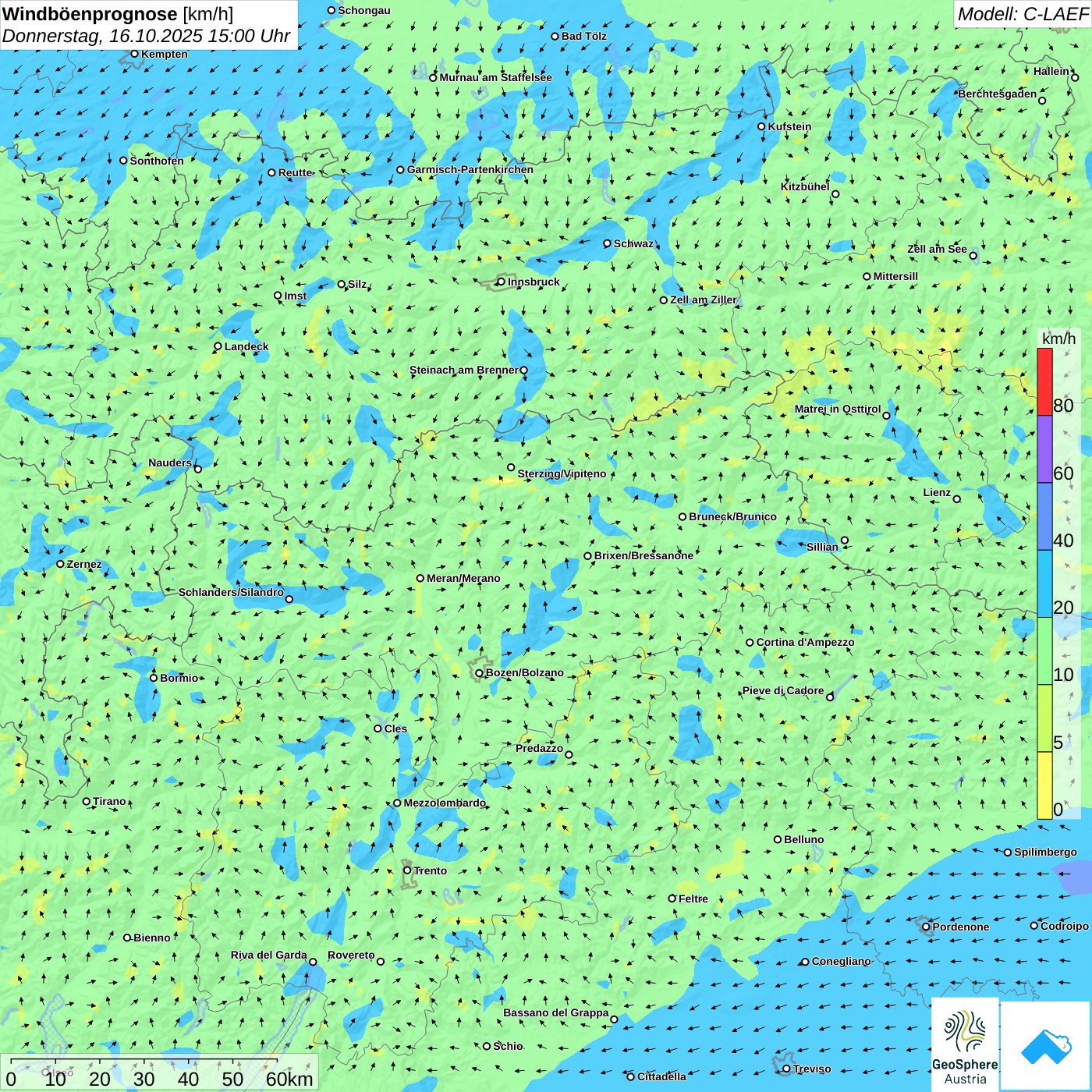The width and height of the screenshot is (1092, 1092).
Task: Select the Kitzbühel marker
Action: coord(835,194)
